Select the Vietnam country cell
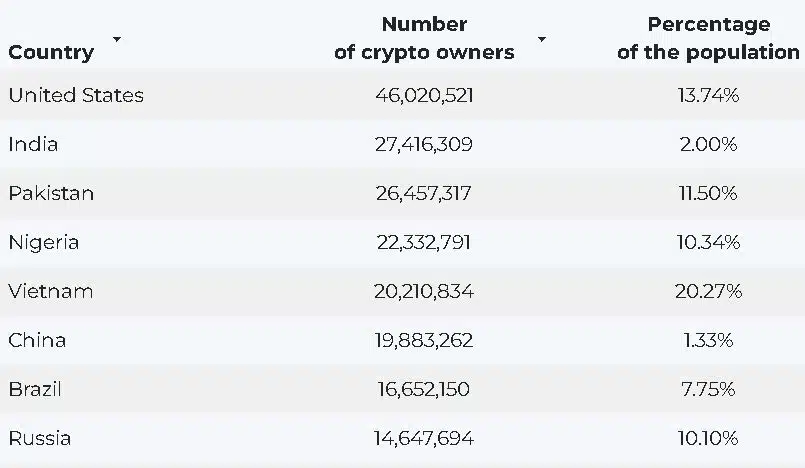Image resolution: width=805 pixels, height=468 pixels. point(51,291)
